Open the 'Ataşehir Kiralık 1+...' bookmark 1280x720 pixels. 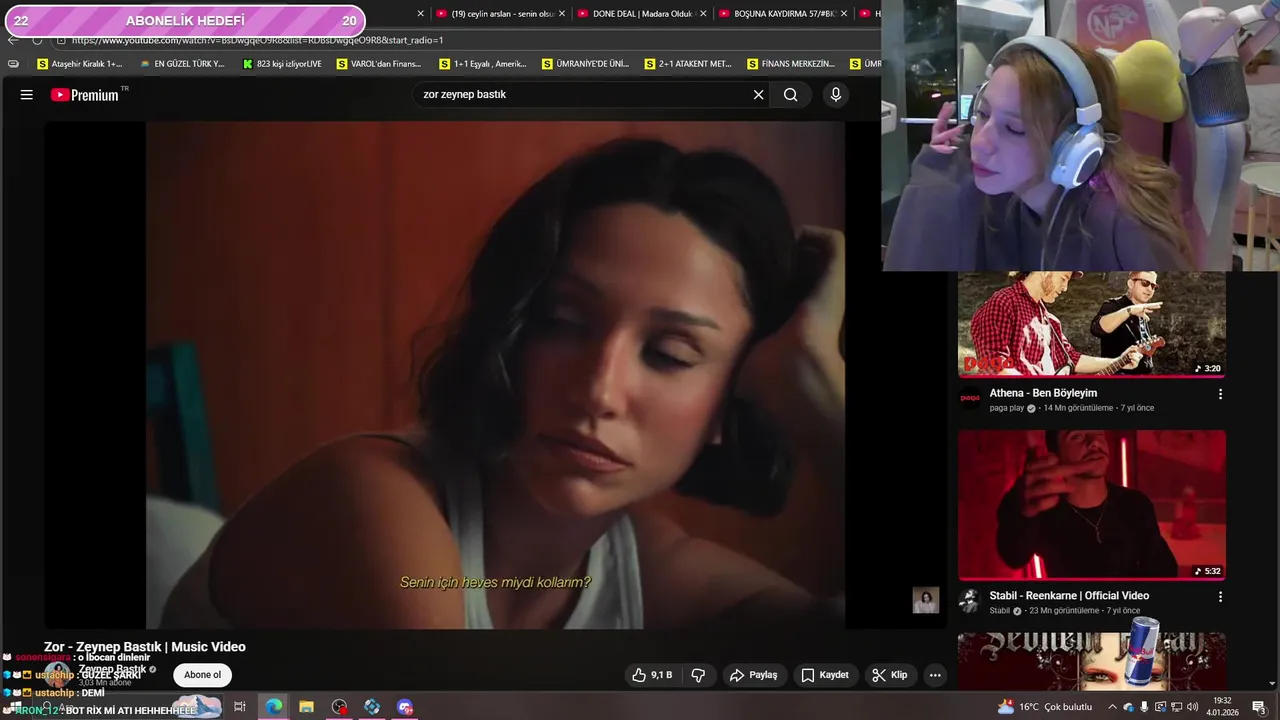pos(79,64)
